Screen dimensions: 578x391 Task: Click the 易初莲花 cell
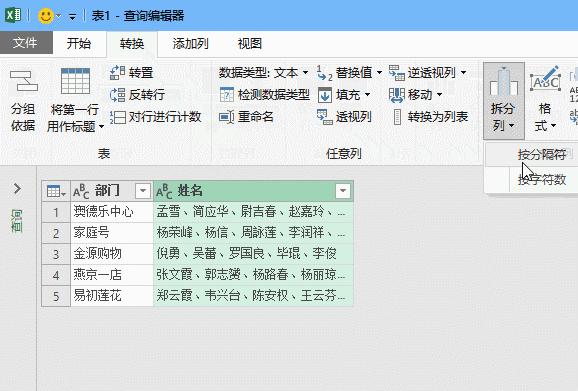[x=112, y=296]
